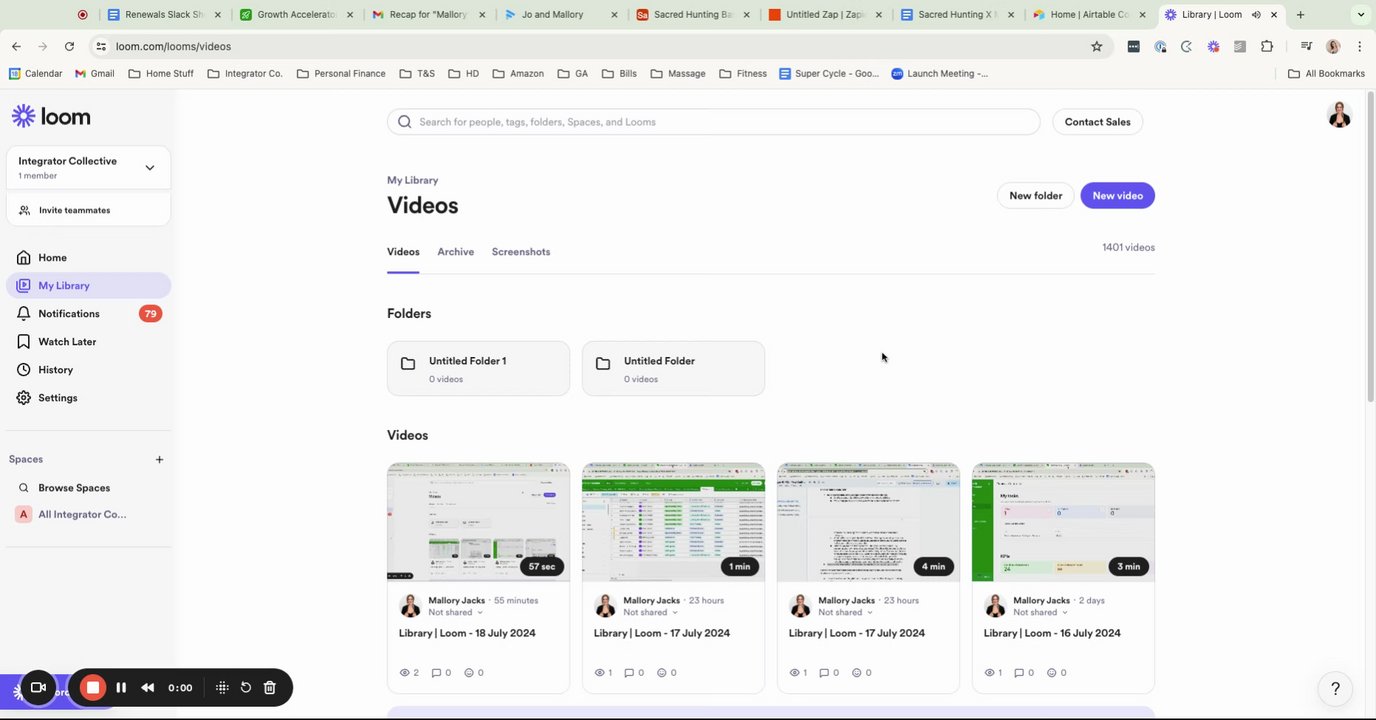The image size is (1376, 720).
Task: Click reactions emoji icon on 16 July video
Action: pyautogui.click(x=1052, y=673)
